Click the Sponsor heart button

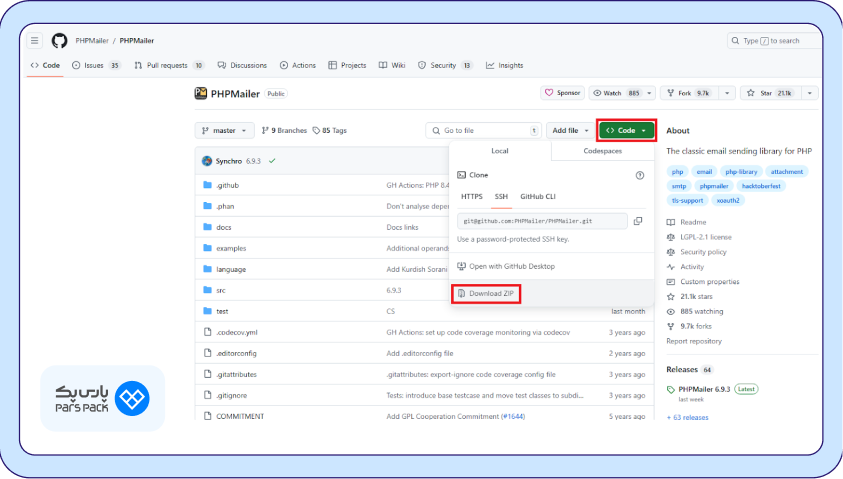coord(563,93)
